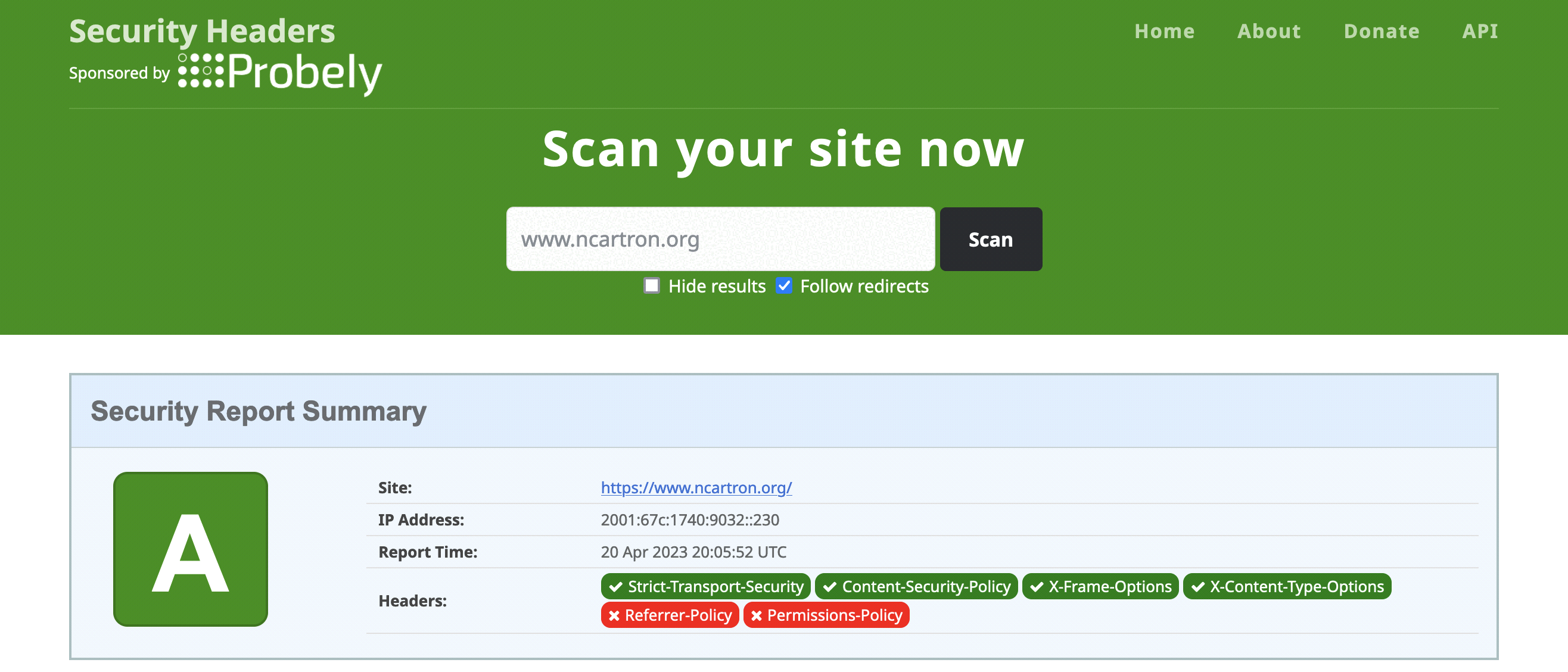Click the Strict-Transport-Security header badge
This screenshot has width=1568, height=672.
click(705, 586)
